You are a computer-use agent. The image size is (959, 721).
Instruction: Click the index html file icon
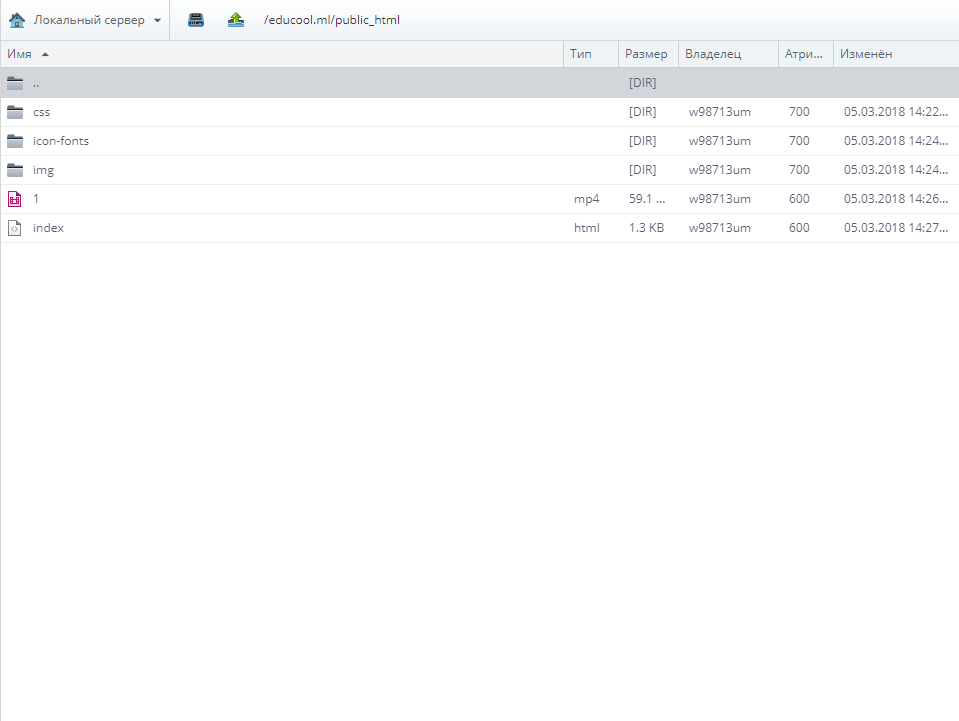(x=15, y=228)
